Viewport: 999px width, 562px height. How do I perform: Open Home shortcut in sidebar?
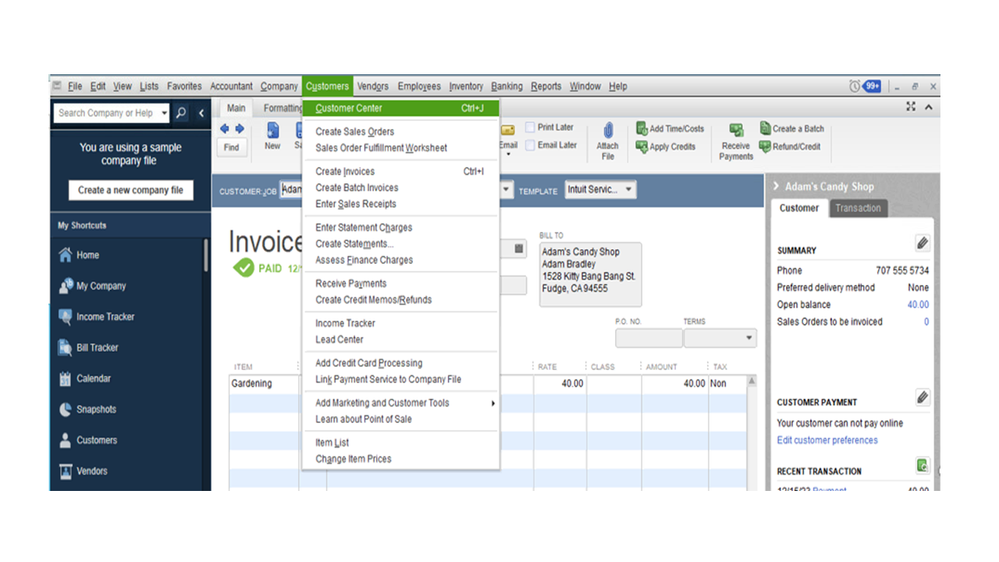[x=87, y=255]
